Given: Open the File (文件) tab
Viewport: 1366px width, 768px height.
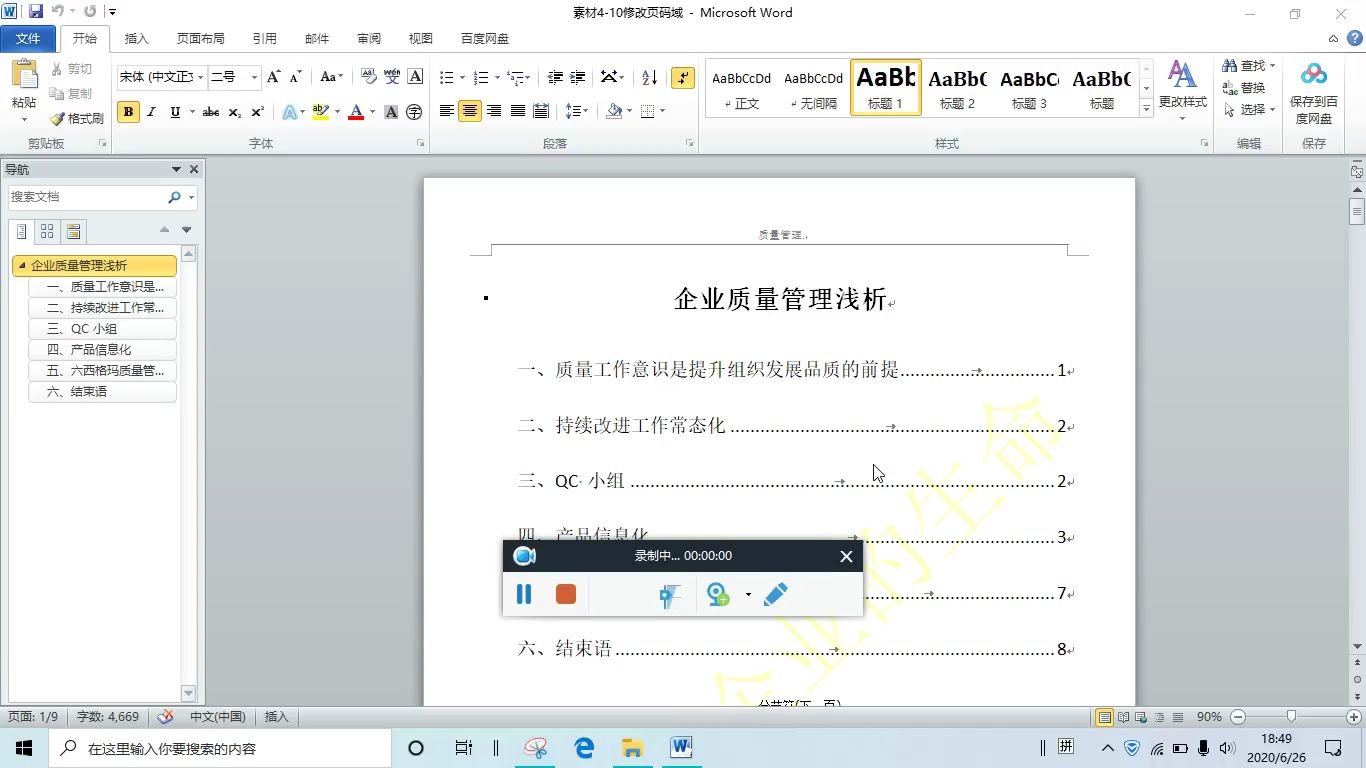Looking at the screenshot, I should (28, 38).
